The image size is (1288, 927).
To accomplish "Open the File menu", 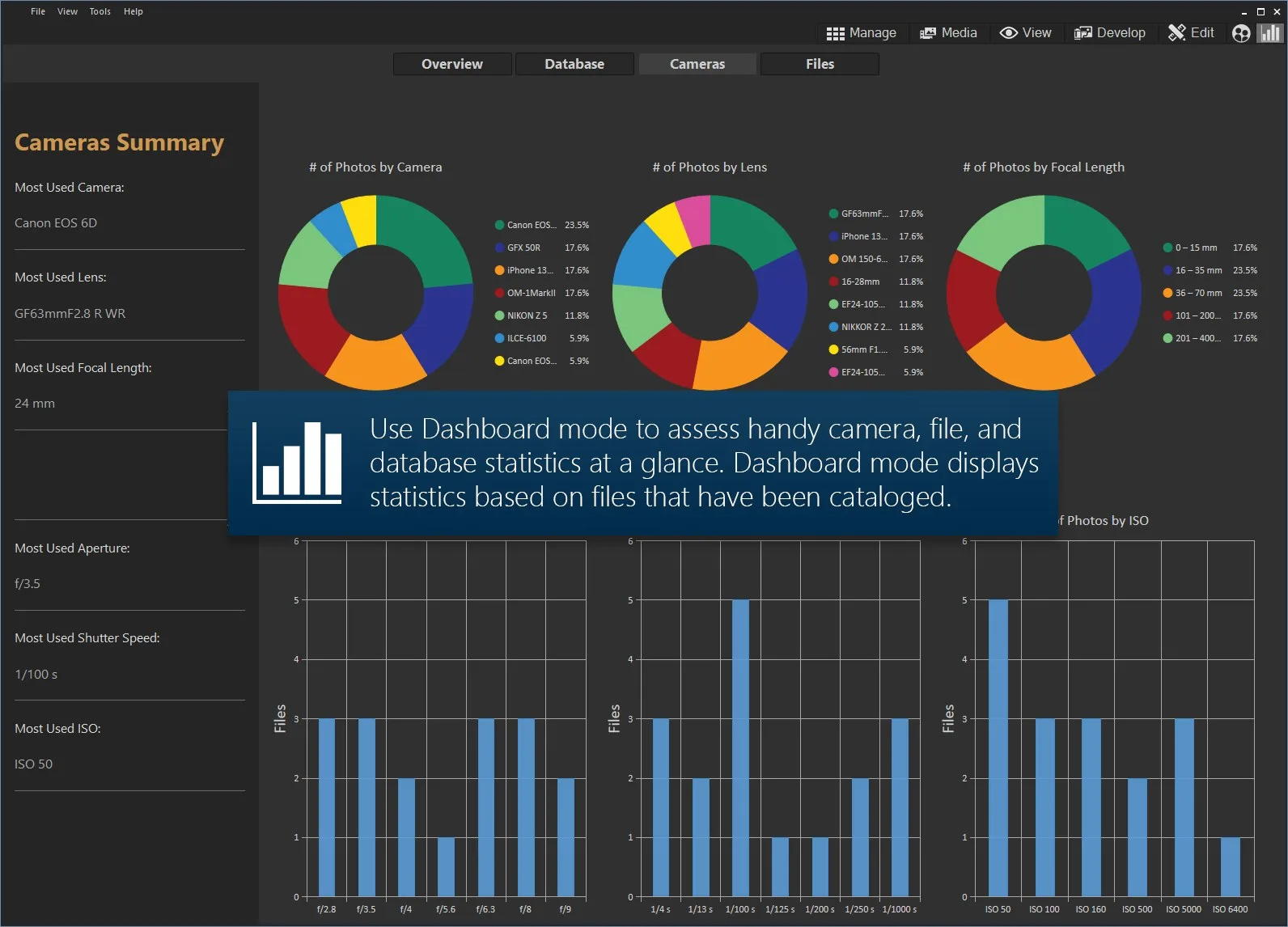I will pos(38,11).
